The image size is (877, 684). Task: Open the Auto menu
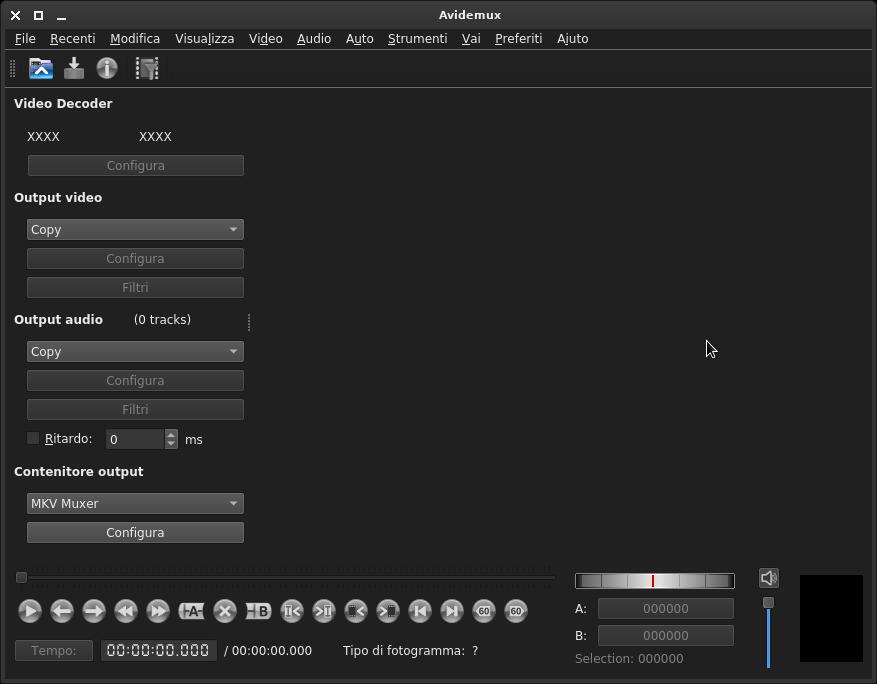coord(360,39)
